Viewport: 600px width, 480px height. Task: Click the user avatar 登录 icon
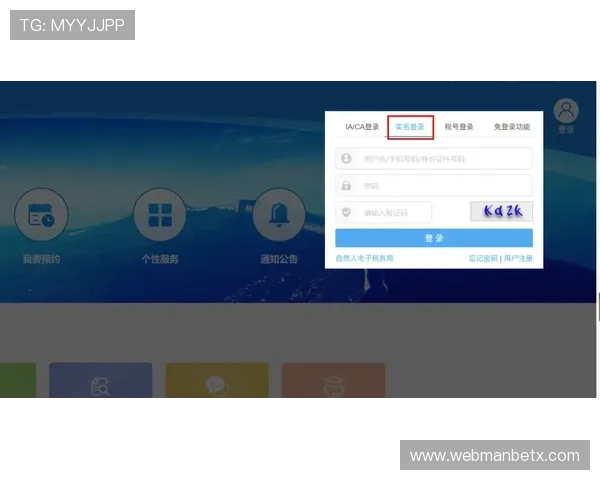(566, 112)
